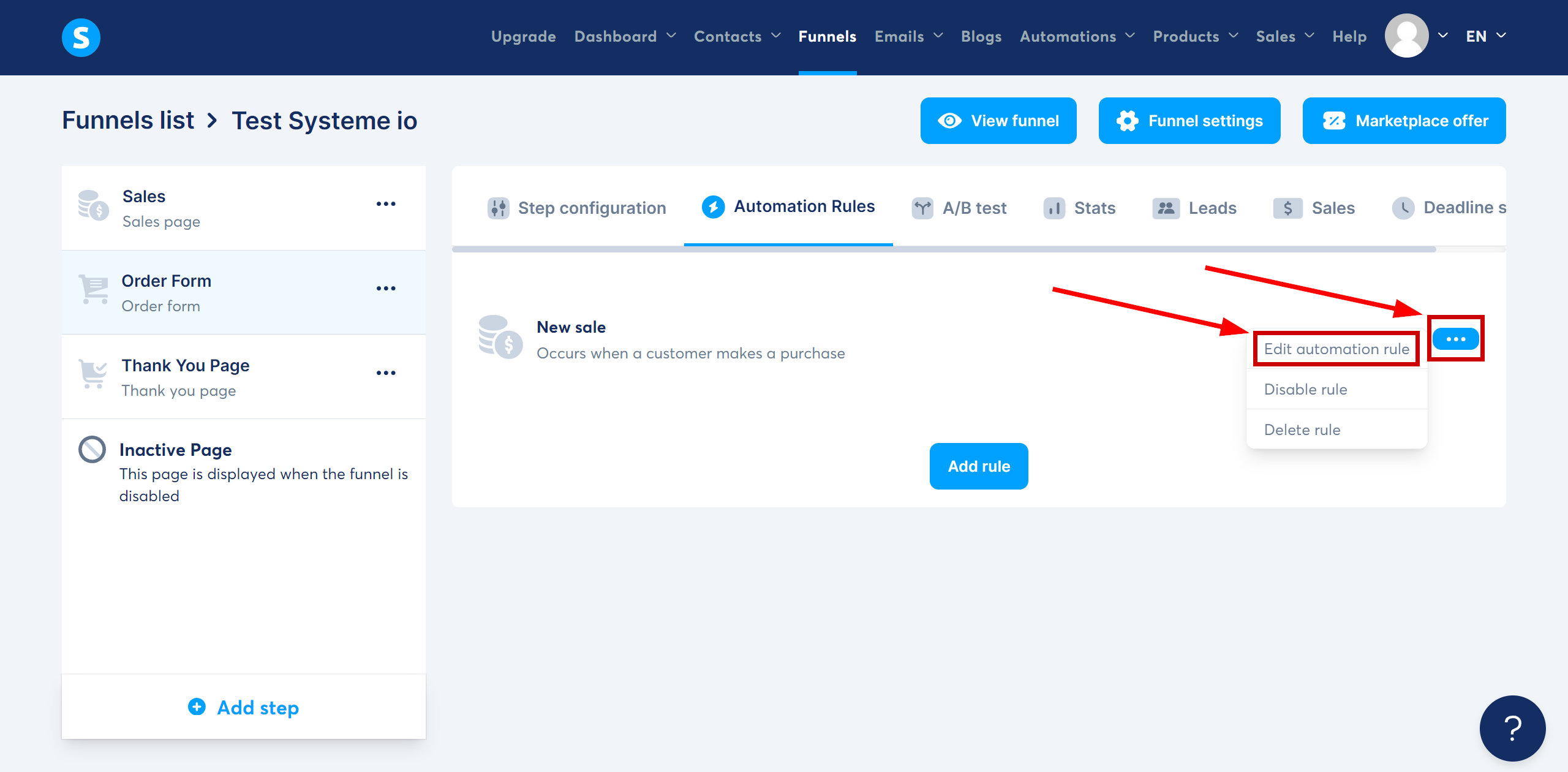
Task: Open Funnel settings
Action: (1189, 121)
